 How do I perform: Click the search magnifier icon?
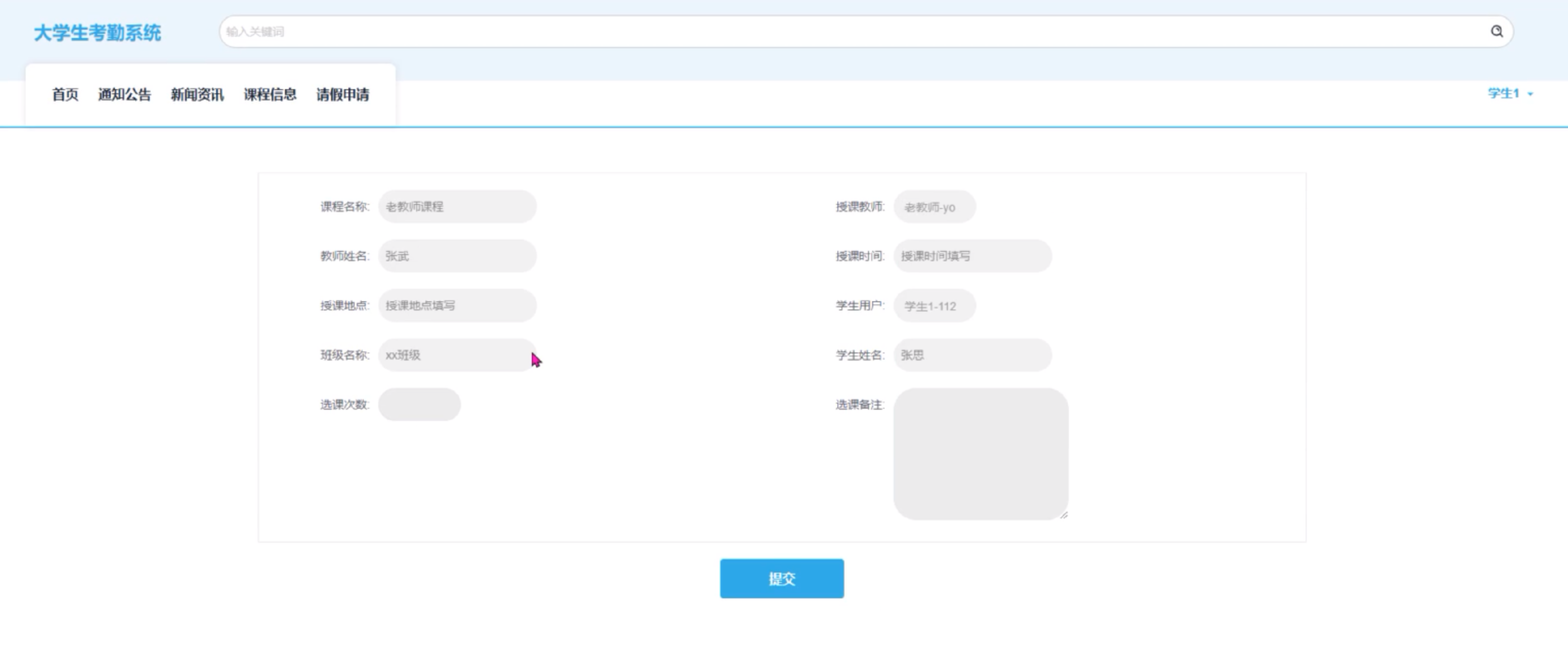1496,32
